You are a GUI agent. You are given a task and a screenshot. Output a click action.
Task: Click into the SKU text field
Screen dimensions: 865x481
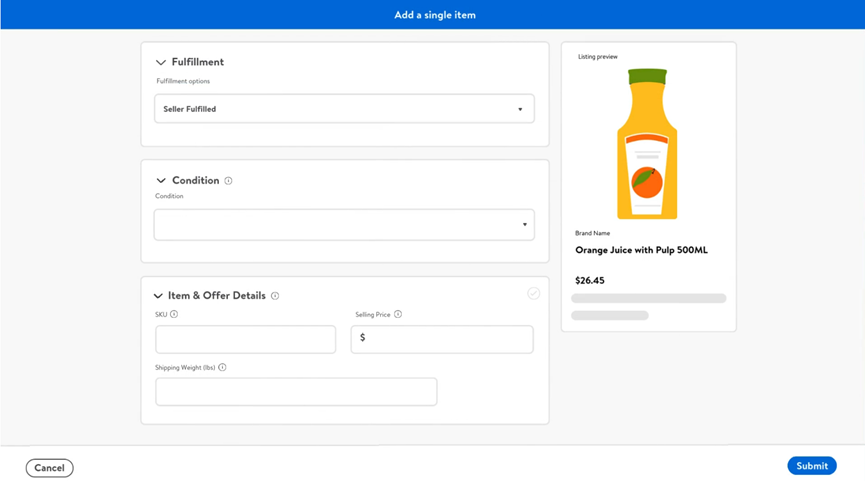[245, 339]
